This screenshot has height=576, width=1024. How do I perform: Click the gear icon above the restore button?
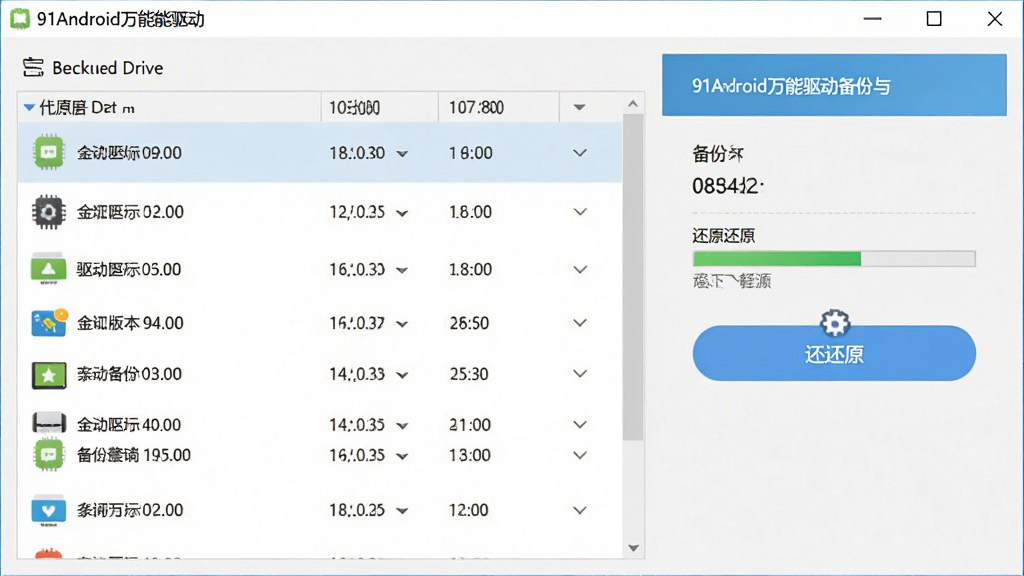pyautogui.click(x=835, y=323)
